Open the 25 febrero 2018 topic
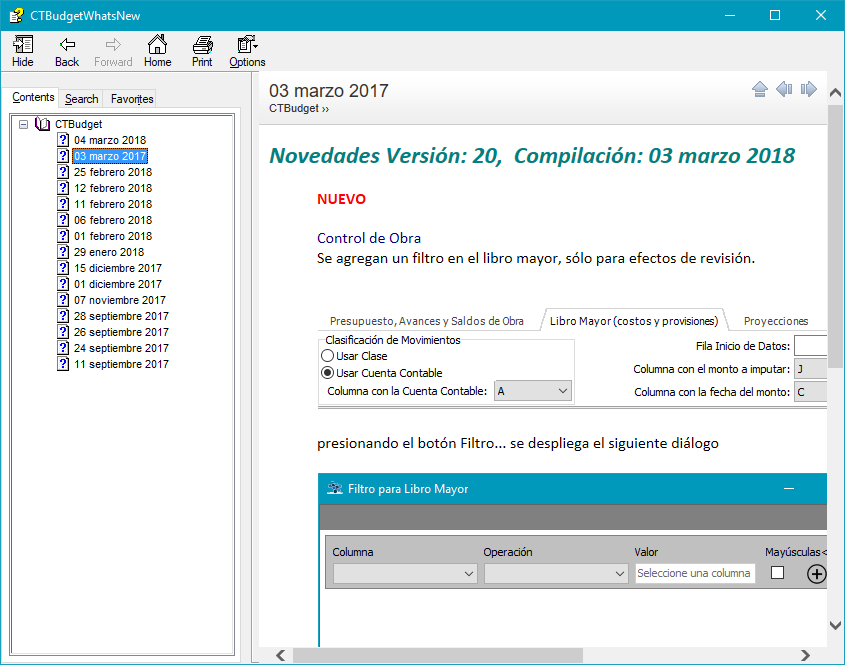The width and height of the screenshot is (845, 665). [x=112, y=172]
